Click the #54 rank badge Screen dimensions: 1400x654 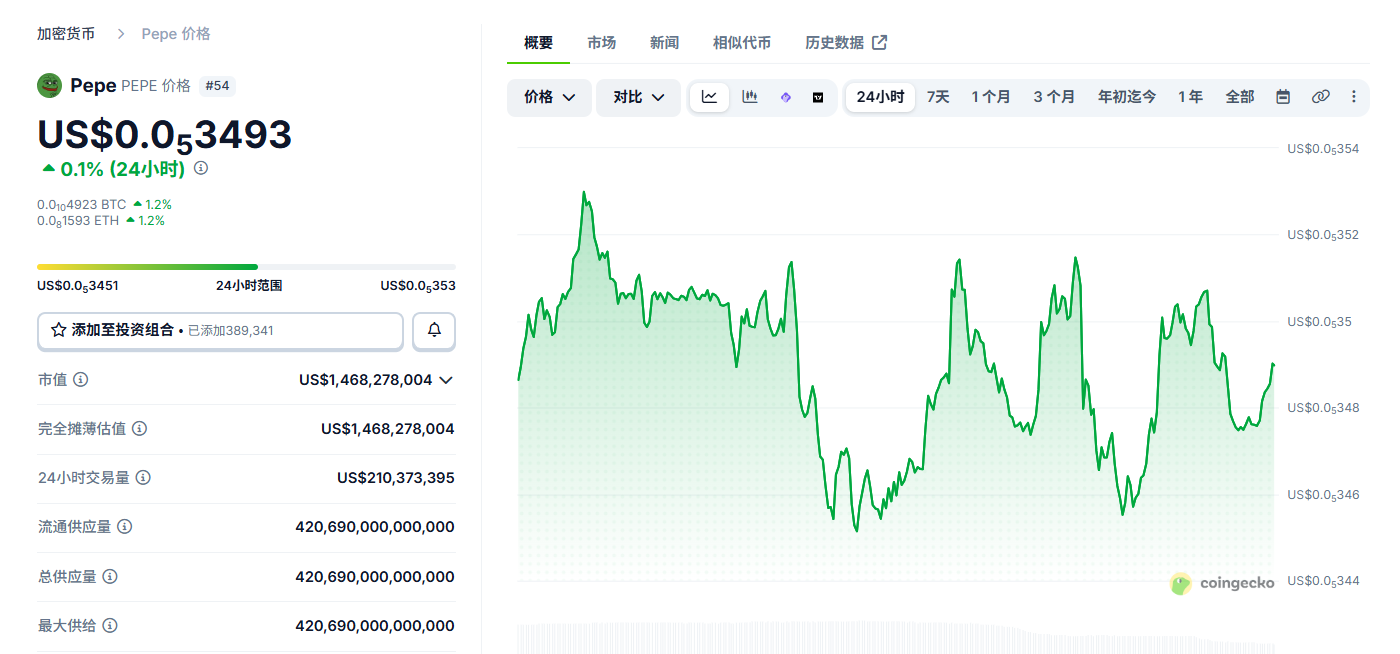[217, 86]
